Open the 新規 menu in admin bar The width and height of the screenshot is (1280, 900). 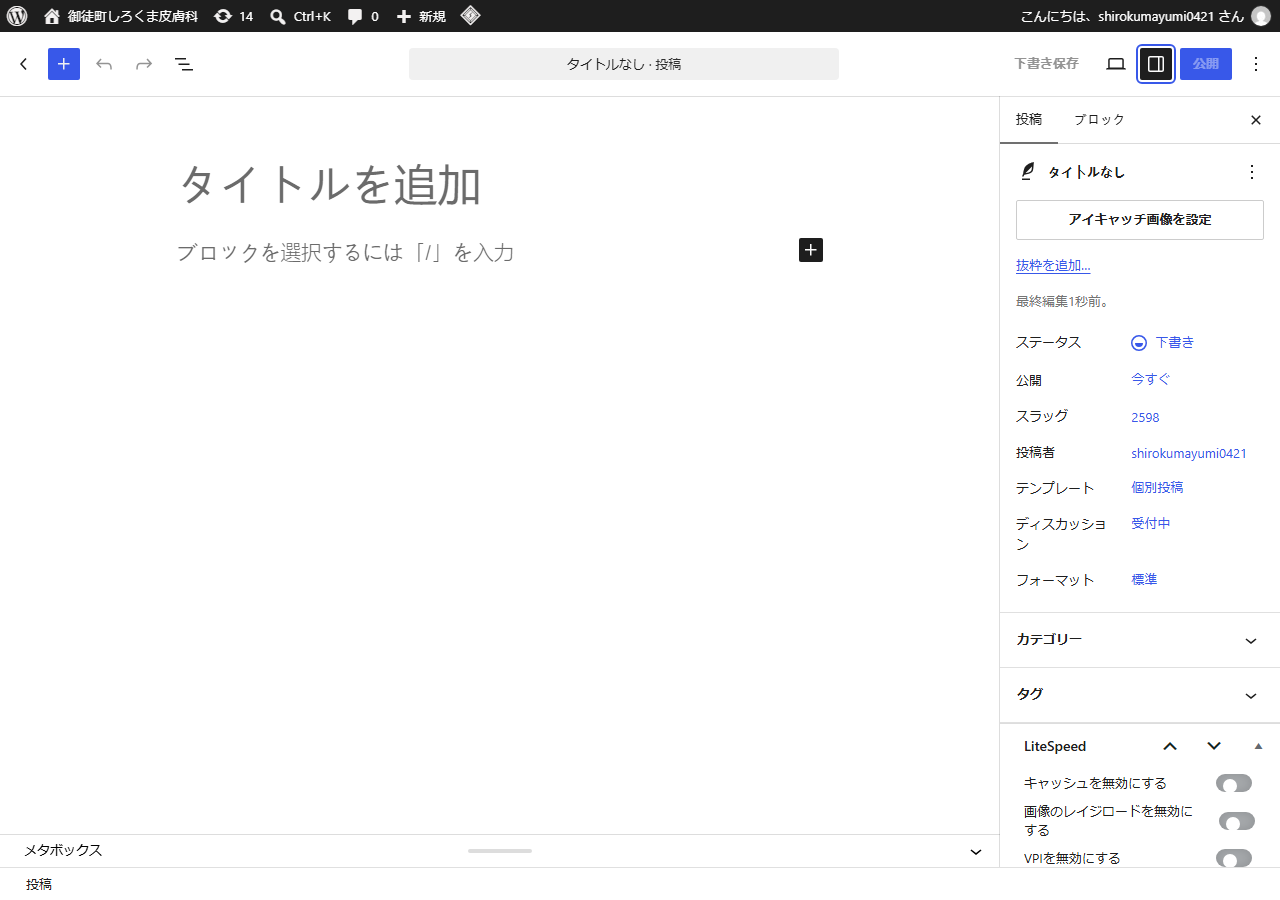[x=421, y=16]
